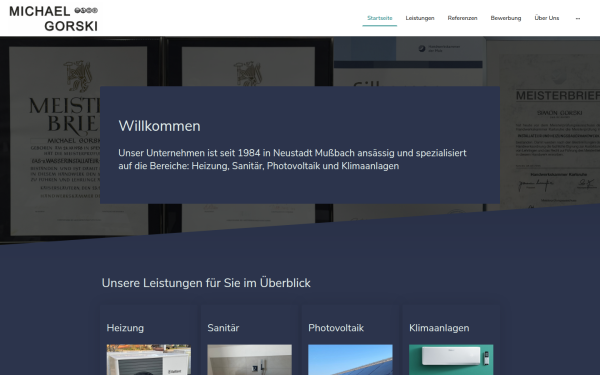Open the Startseite menu item
This screenshot has height=375, width=600.
coord(380,18)
